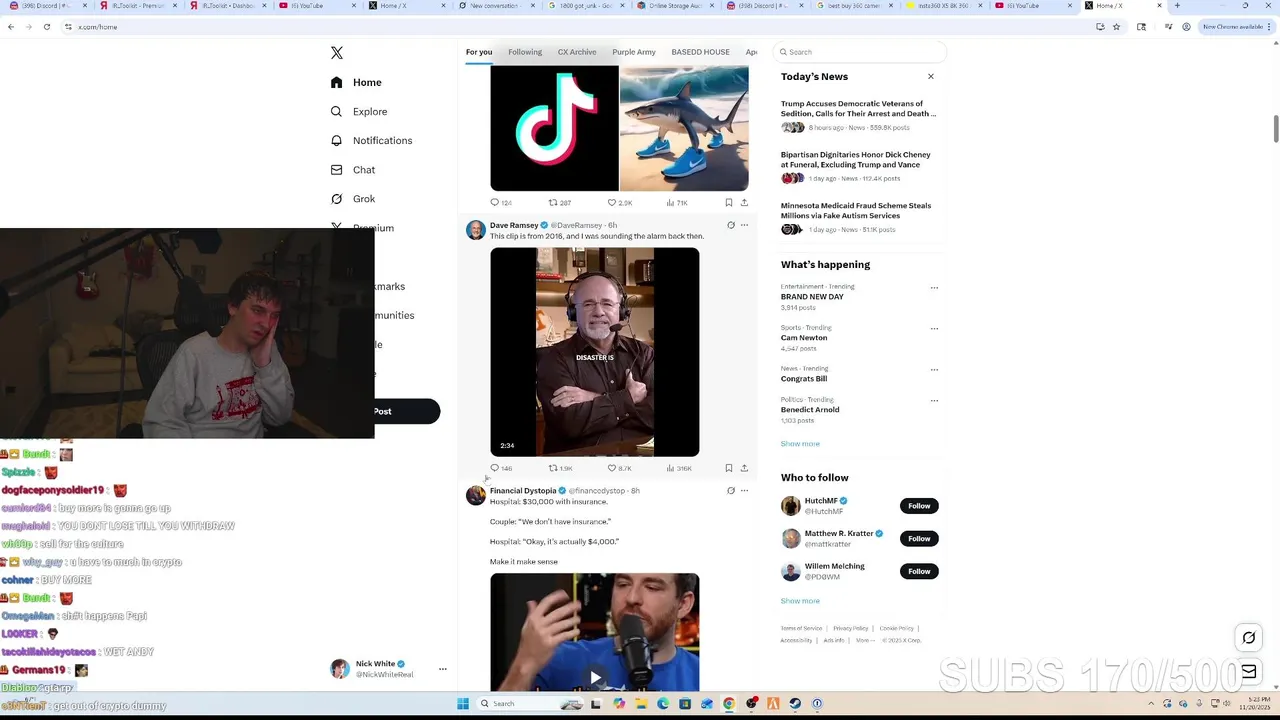Bookmark this page with the star icon
Screen dimensions: 1280x720
[x=1116, y=27]
